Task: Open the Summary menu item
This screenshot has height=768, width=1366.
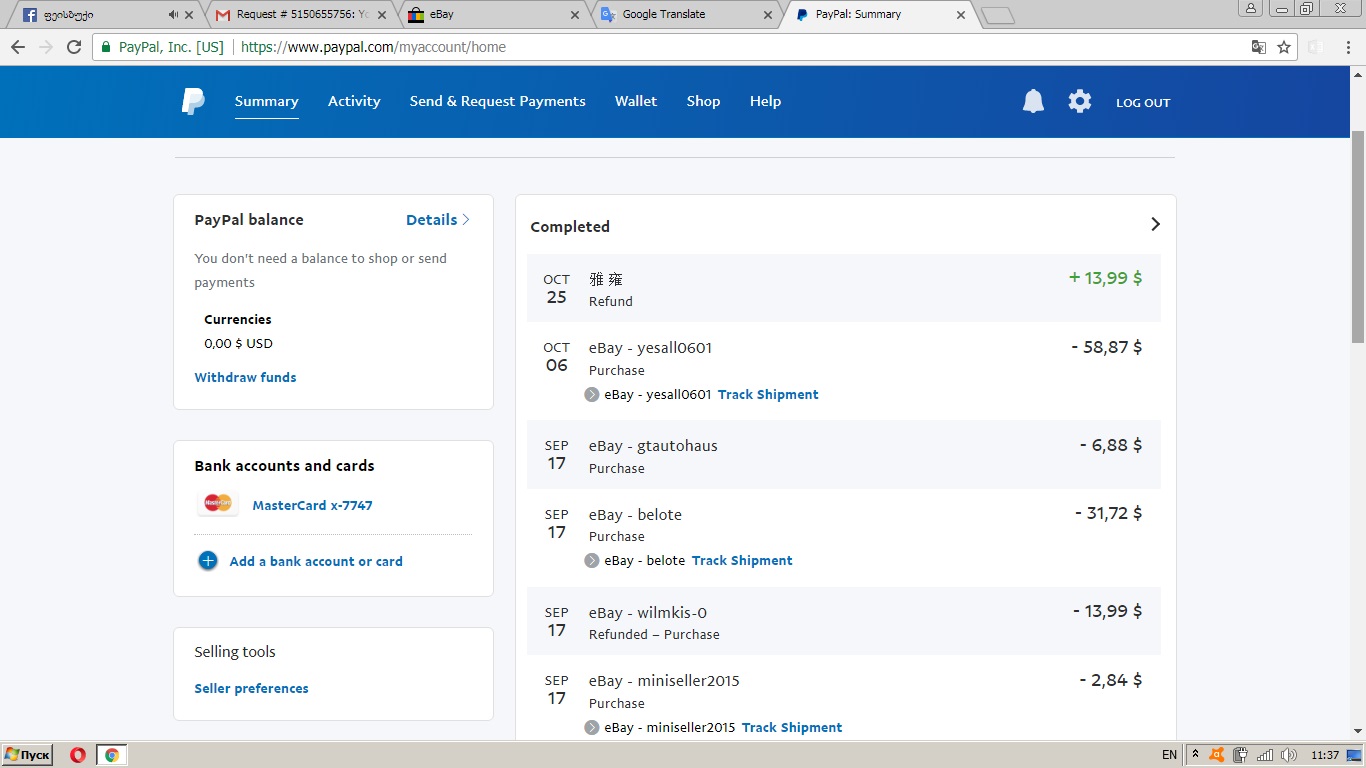Action: 267,101
